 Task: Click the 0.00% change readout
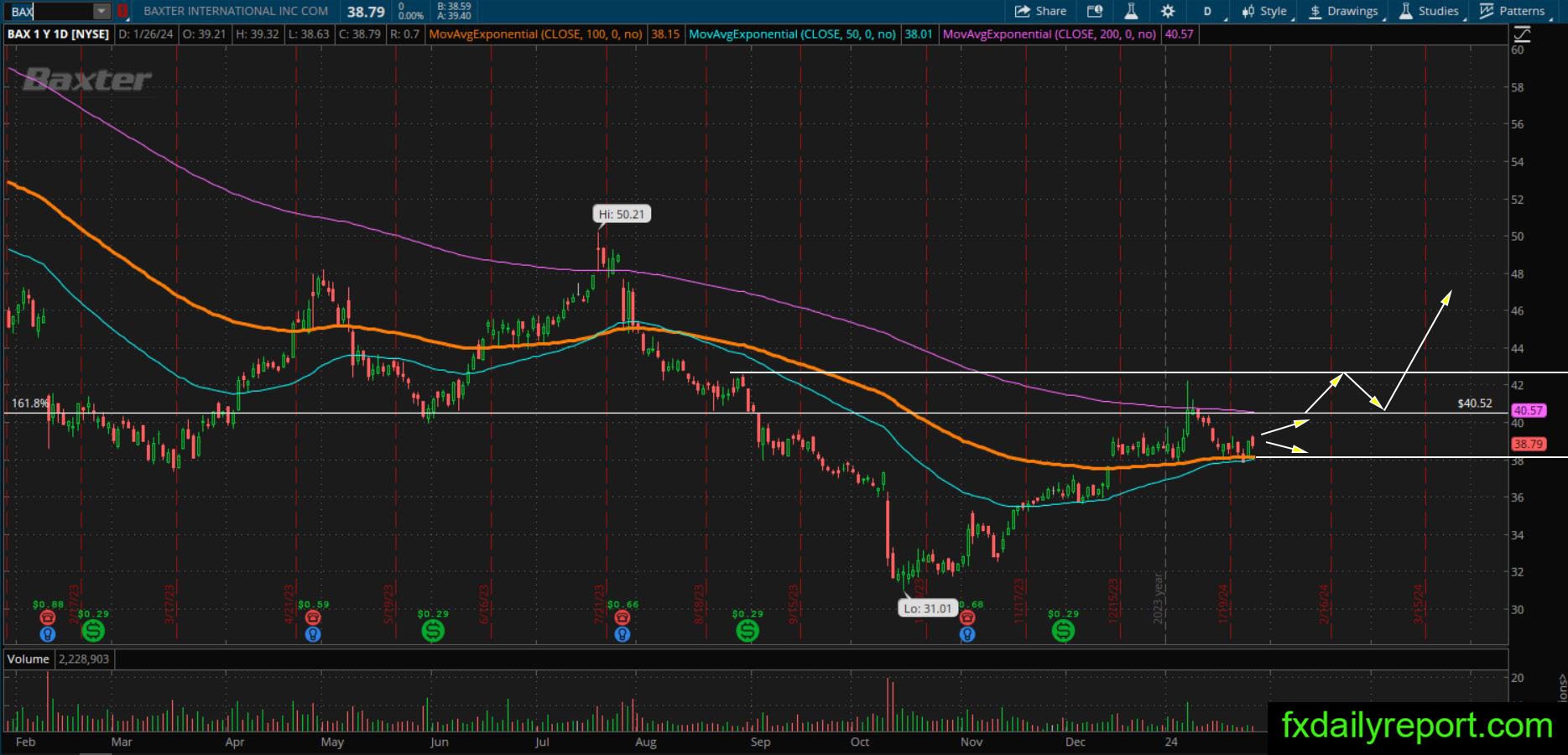411,16
